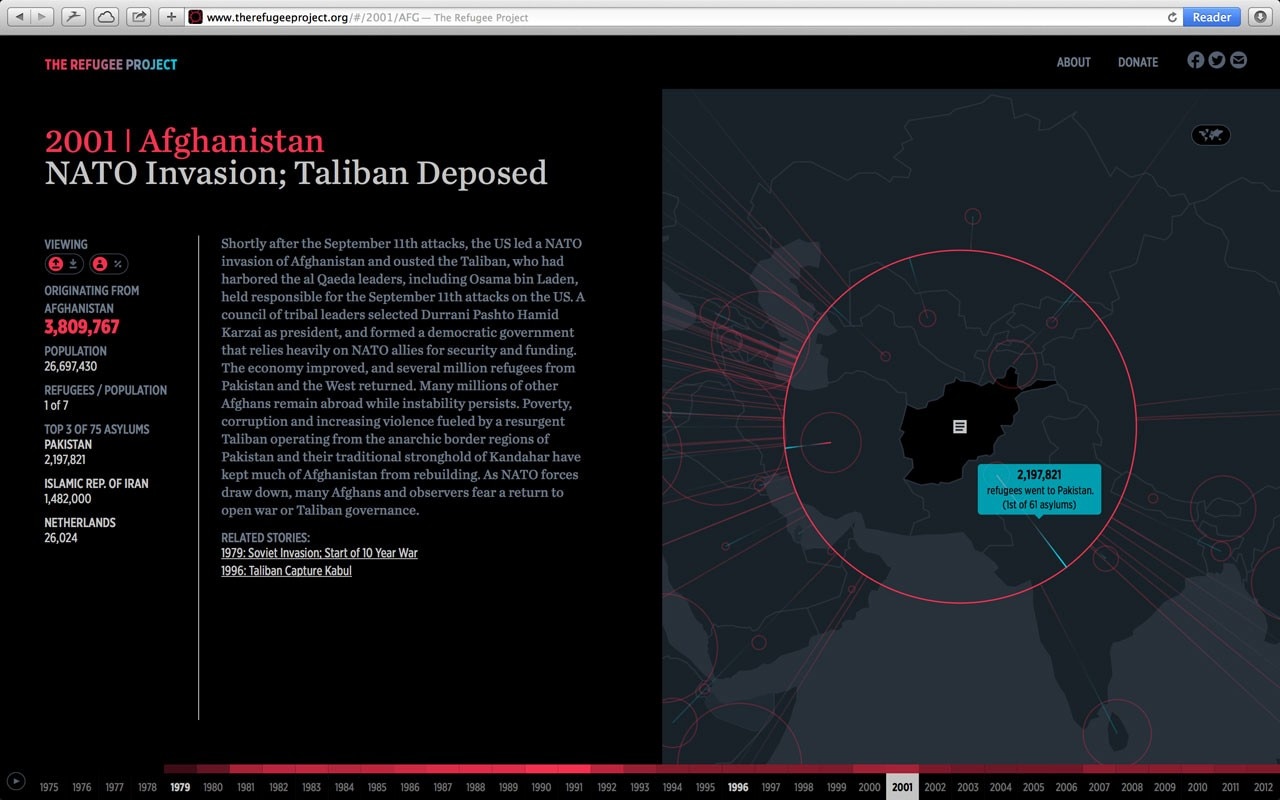Open the ABOUT page
The image size is (1280, 800).
[x=1073, y=62]
